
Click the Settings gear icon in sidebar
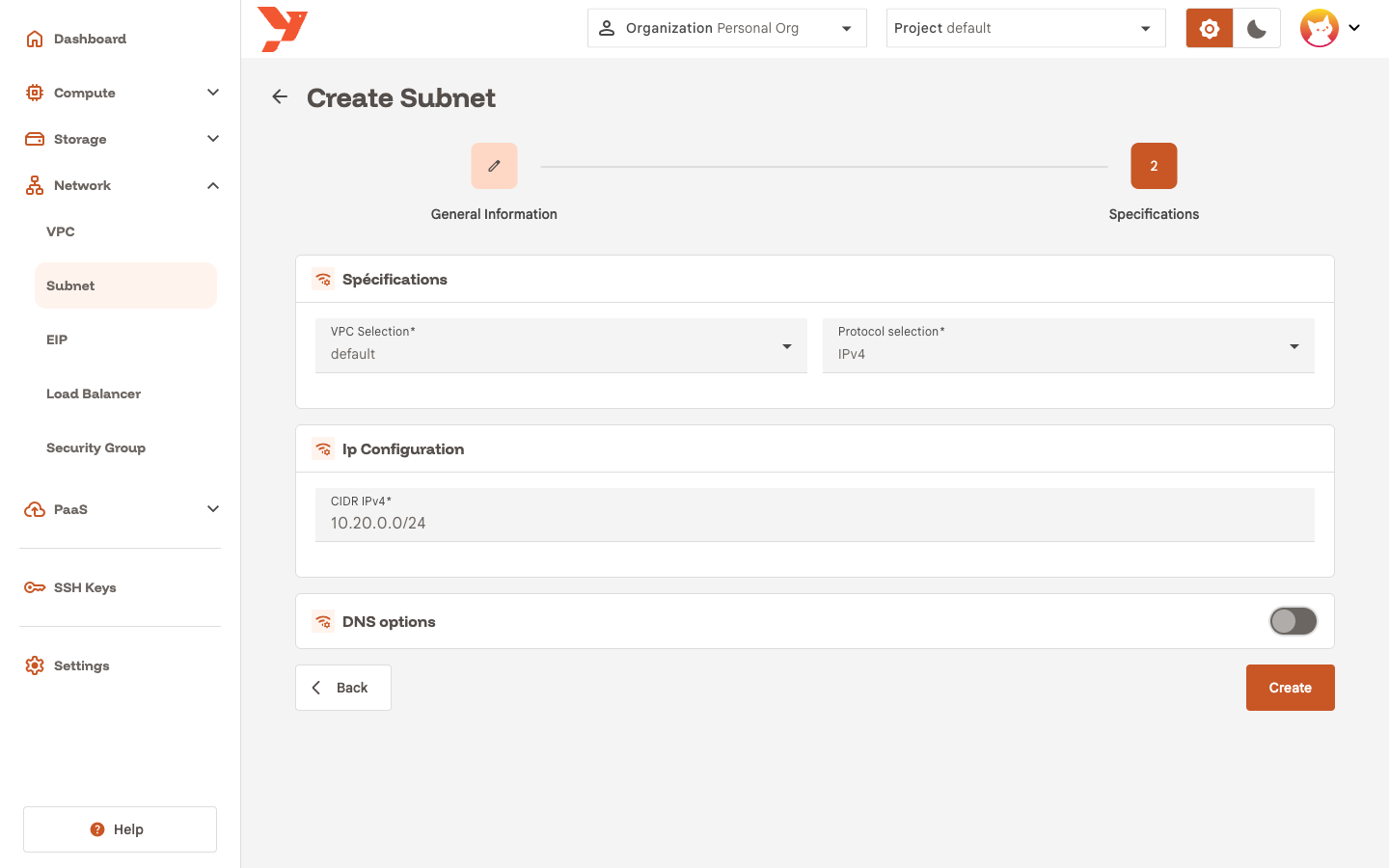[x=35, y=665]
